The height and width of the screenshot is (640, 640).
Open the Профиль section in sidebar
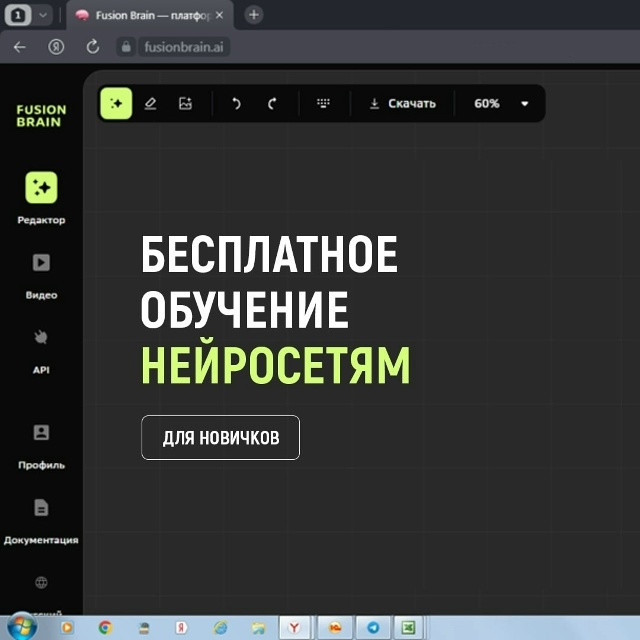(x=41, y=447)
